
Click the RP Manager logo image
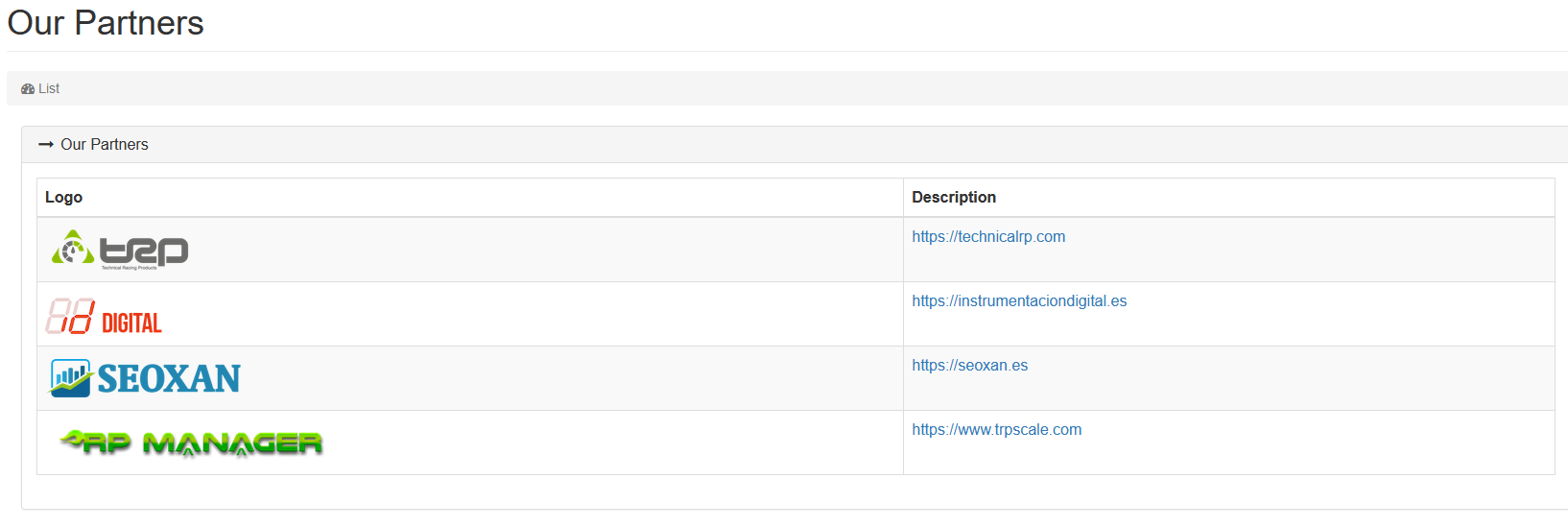(190, 443)
